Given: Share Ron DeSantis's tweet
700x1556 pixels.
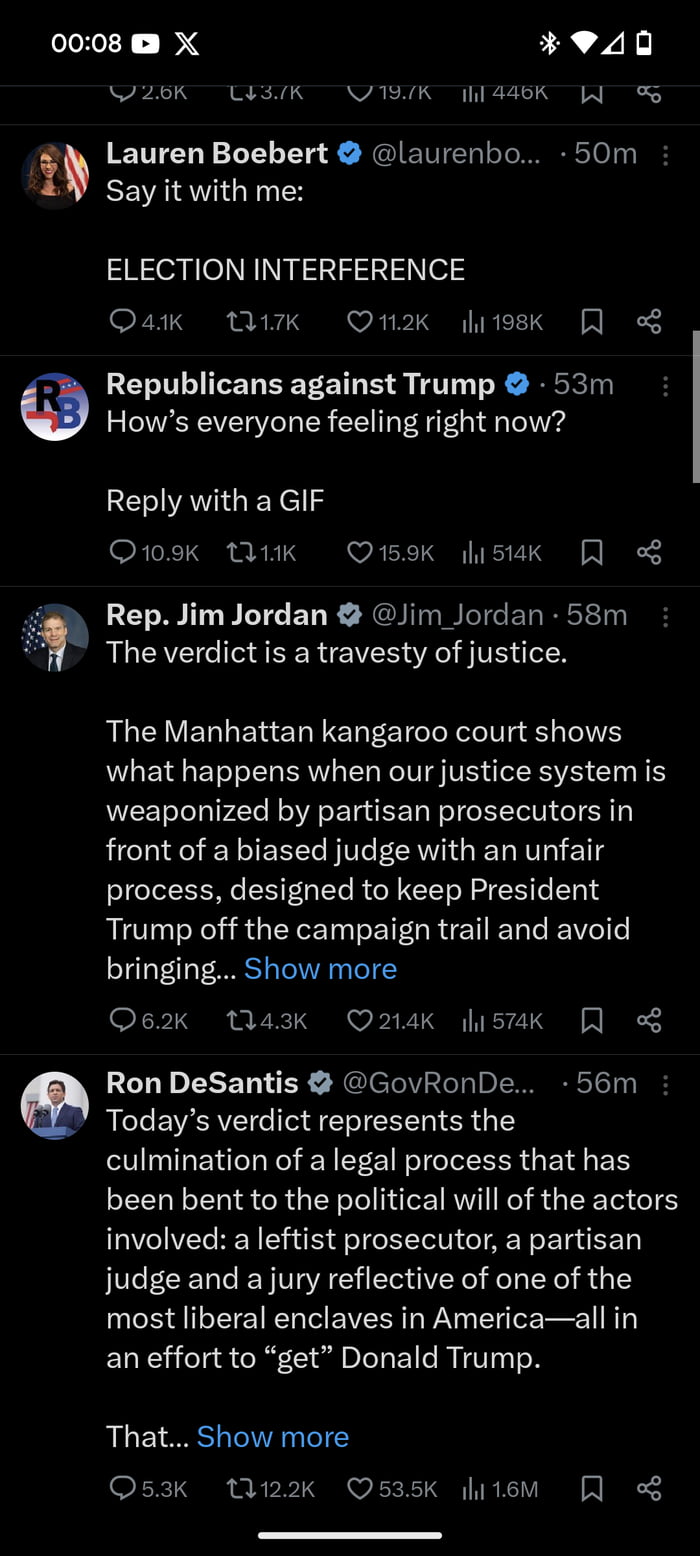Looking at the screenshot, I should click(649, 1489).
